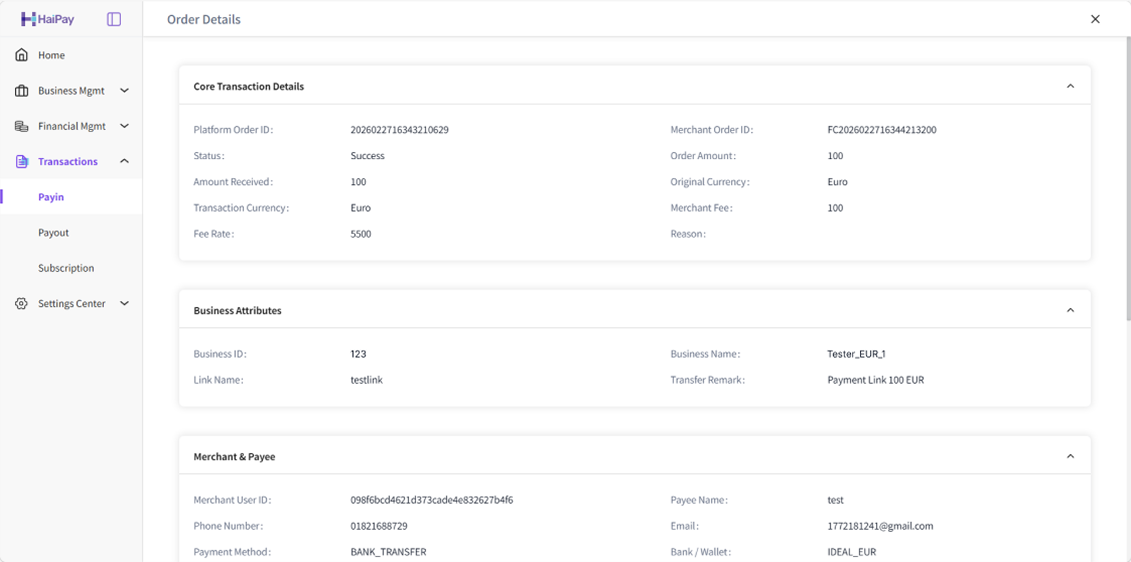The width and height of the screenshot is (1131, 562).
Task: Collapse the Merchant & Payee section
Action: [1070, 456]
